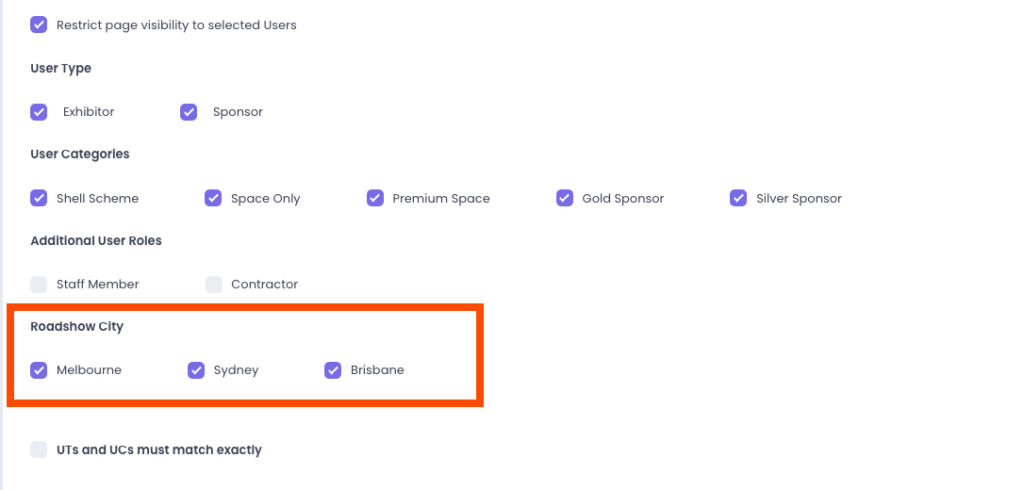Check the Contractor role checkbox

tap(214, 284)
